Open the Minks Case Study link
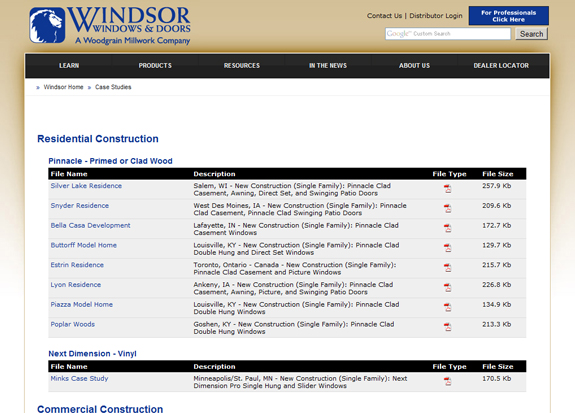The width and height of the screenshot is (575, 413). pyautogui.click(x=79, y=378)
